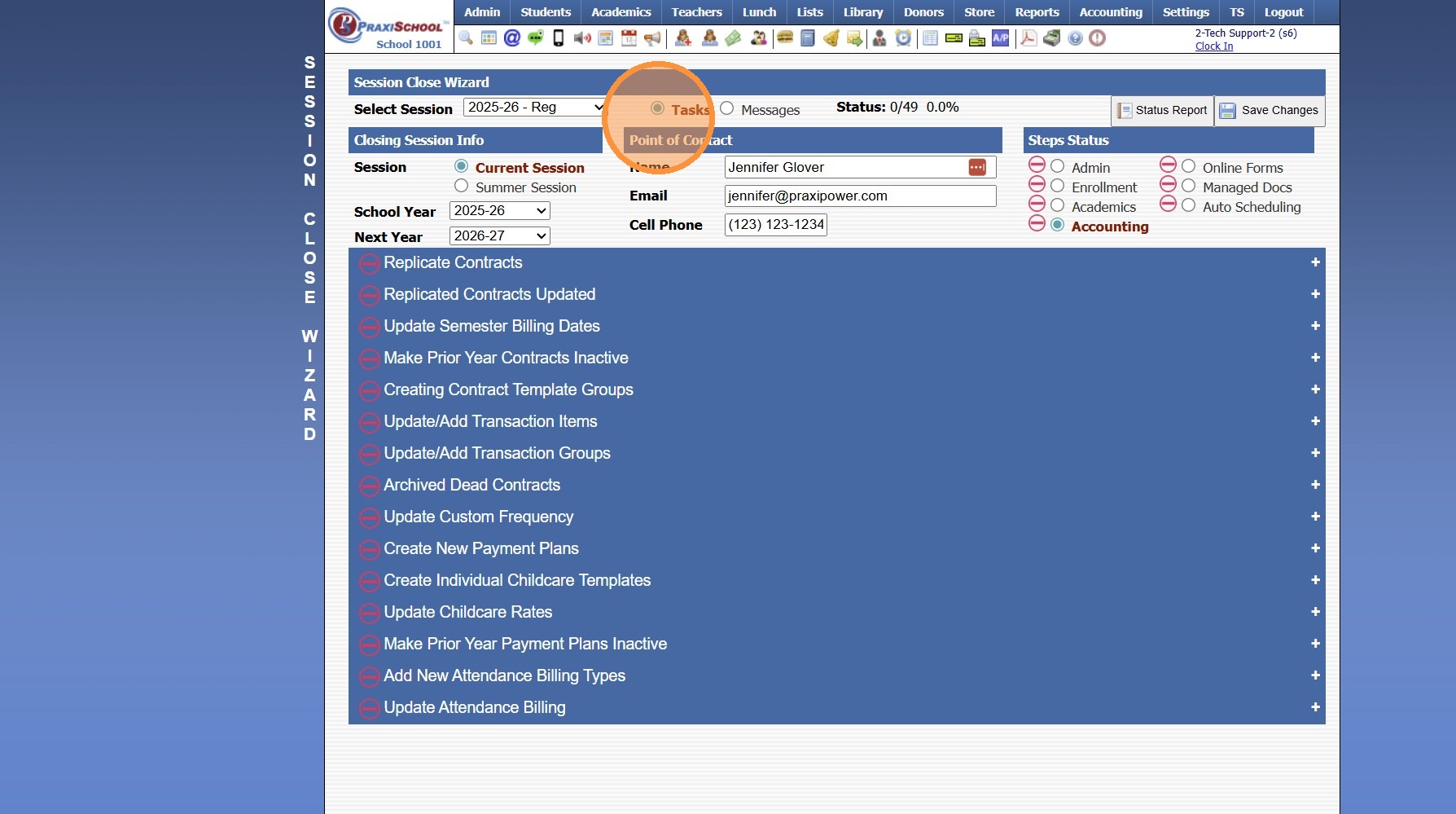The width and height of the screenshot is (1456, 814).
Task: Click the red exclamation alert icon
Action: (1098, 38)
